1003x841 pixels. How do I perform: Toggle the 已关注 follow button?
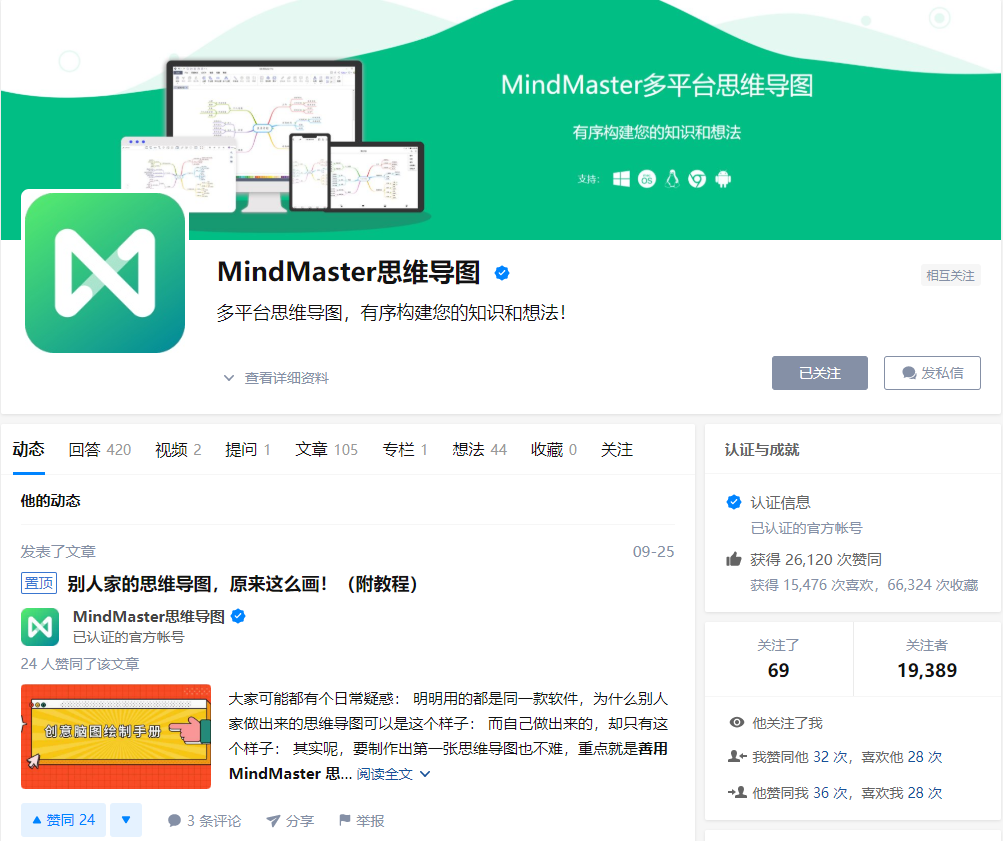[819, 373]
